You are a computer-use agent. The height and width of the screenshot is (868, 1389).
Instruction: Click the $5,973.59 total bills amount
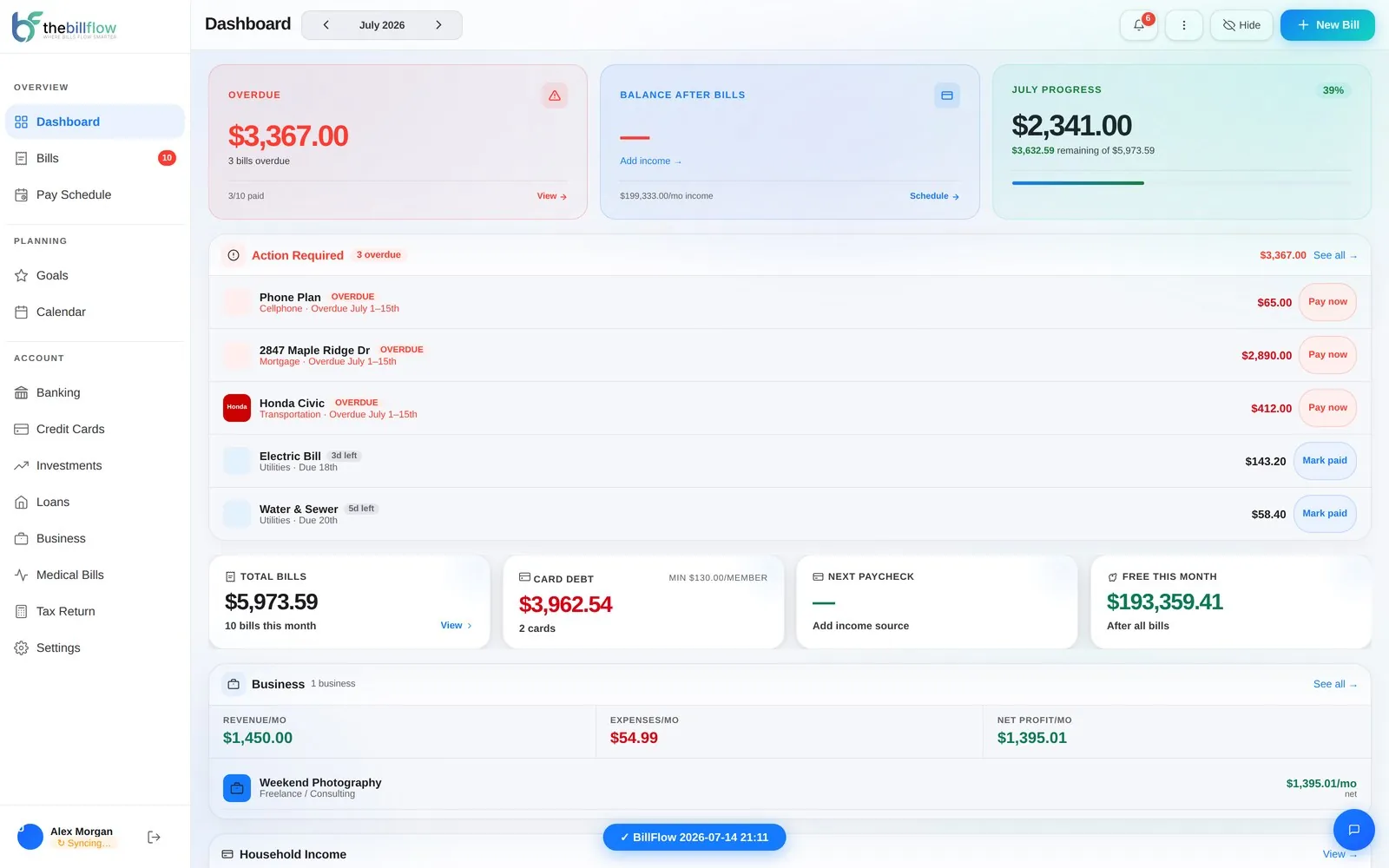[x=271, y=602]
